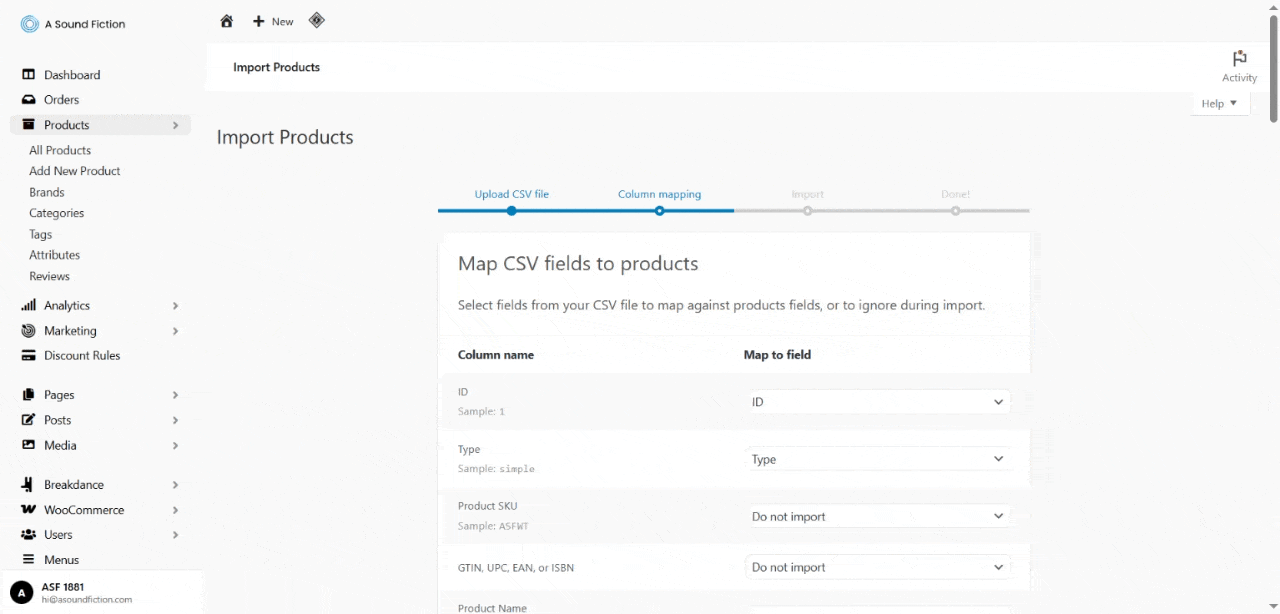1280x614 pixels.
Task: Select the Dashboard icon
Action: tap(26, 74)
